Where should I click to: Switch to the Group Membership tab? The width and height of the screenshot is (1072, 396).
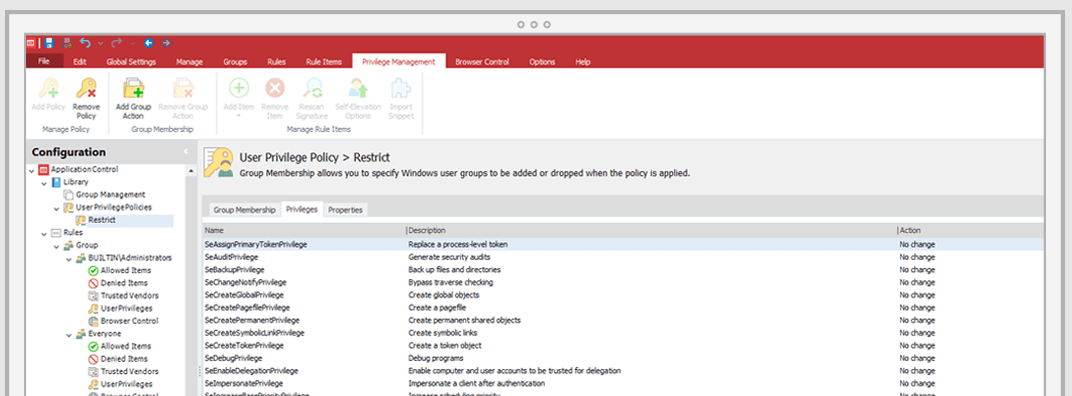point(244,210)
